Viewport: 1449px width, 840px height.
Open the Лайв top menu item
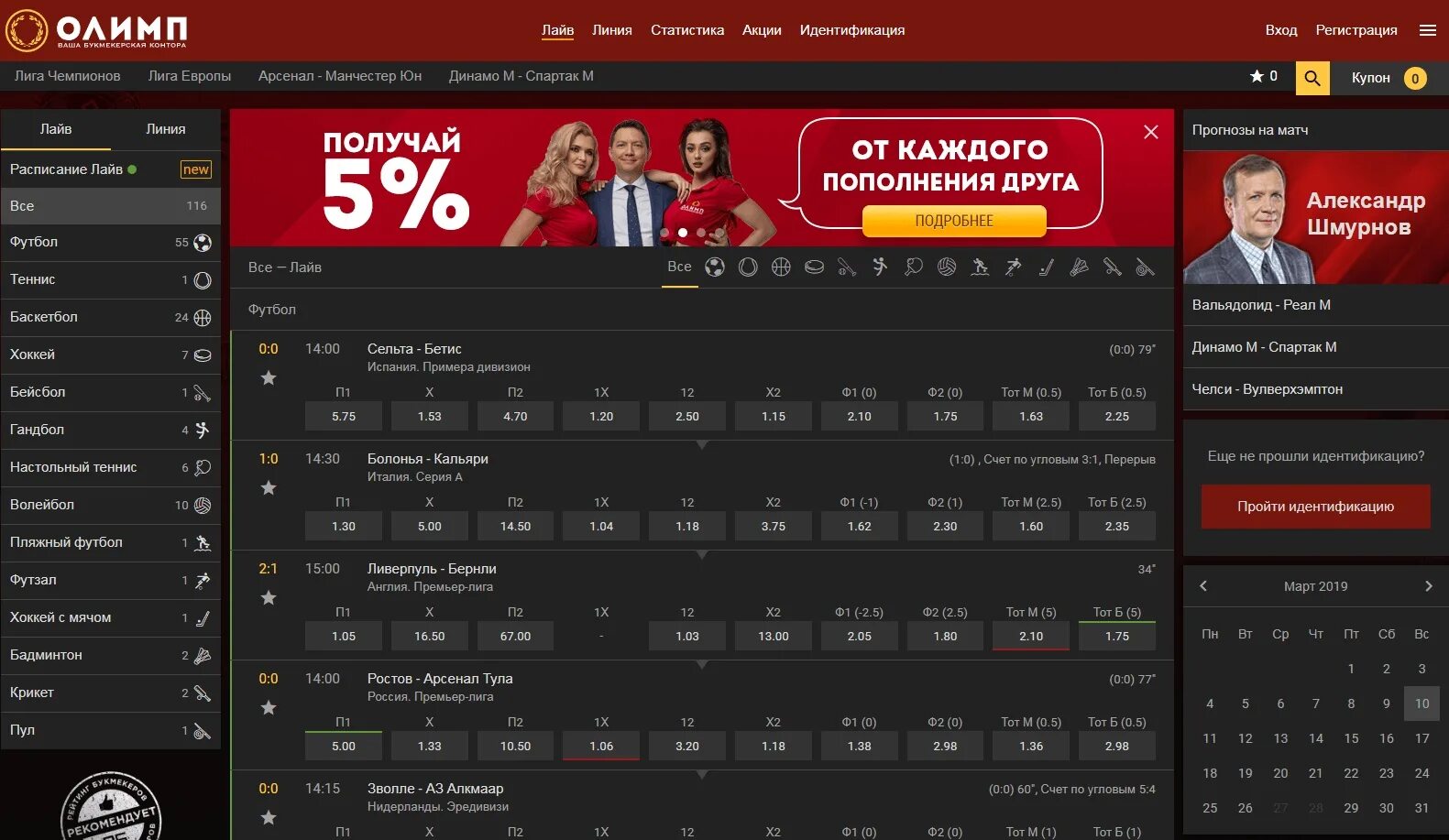point(557,30)
